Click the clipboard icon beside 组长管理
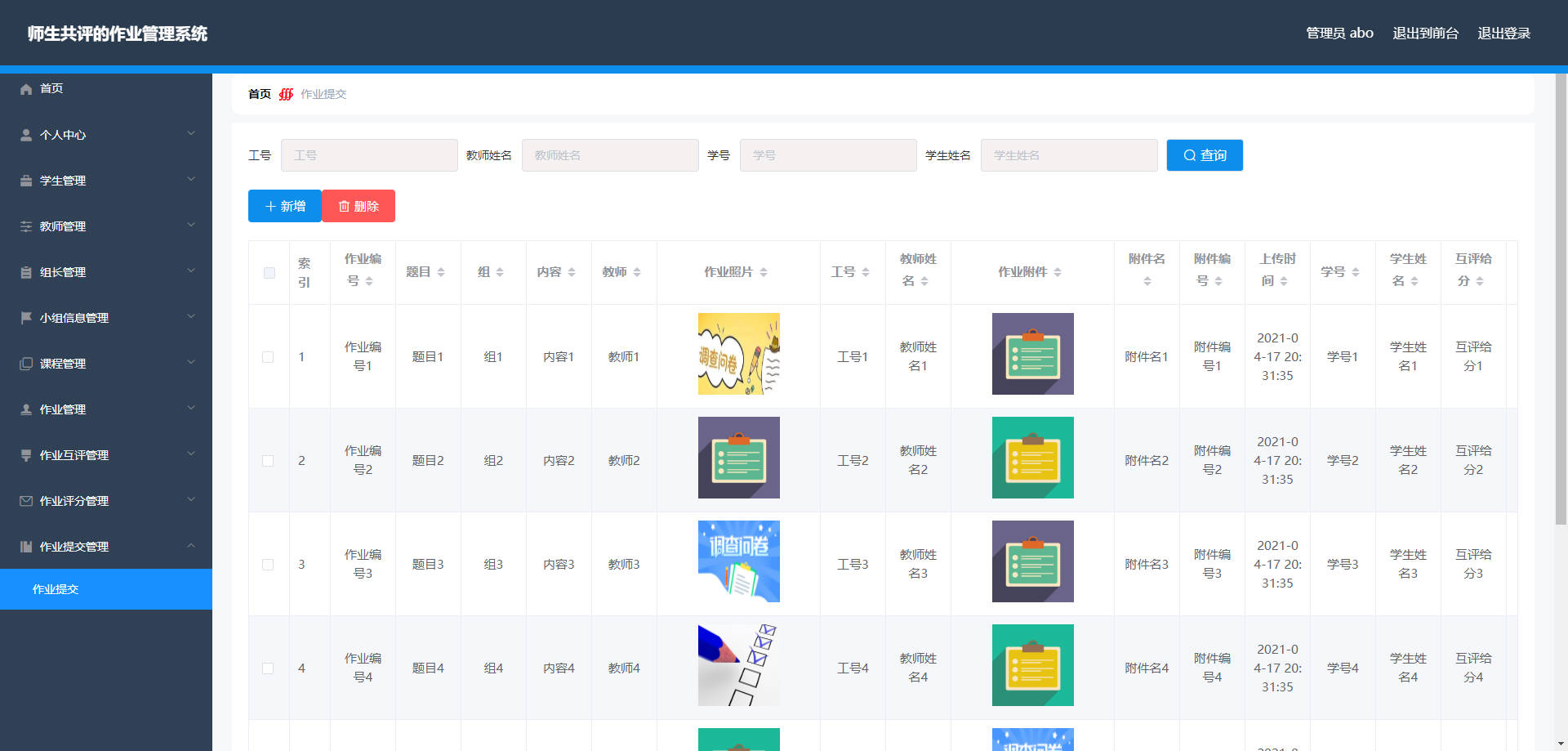1568x751 pixels. (26, 272)
